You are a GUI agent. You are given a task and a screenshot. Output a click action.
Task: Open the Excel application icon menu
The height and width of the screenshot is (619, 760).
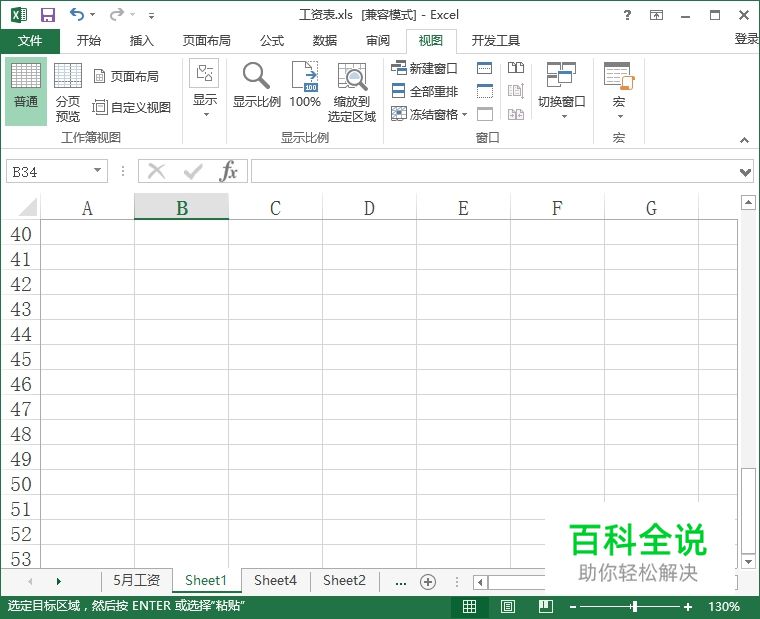19,15
